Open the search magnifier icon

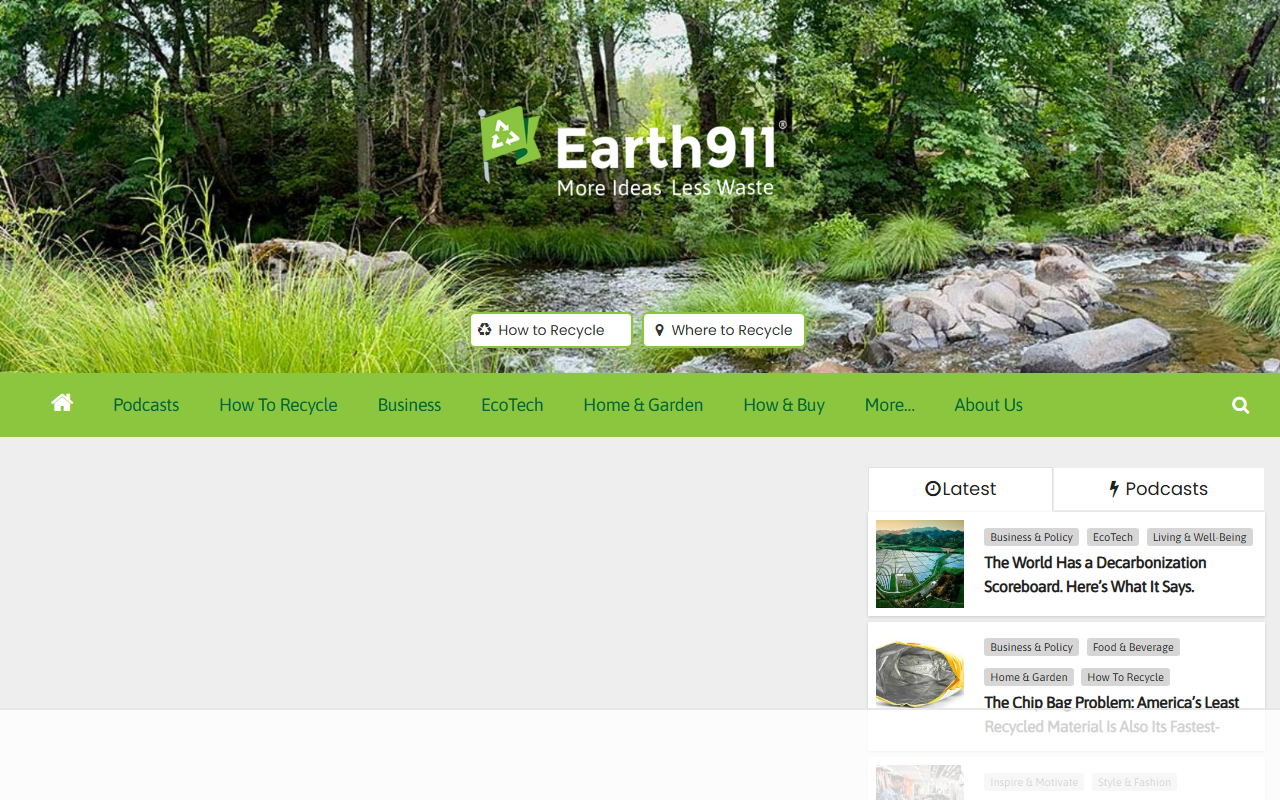pyautogui.click(x=1241, y=405)
